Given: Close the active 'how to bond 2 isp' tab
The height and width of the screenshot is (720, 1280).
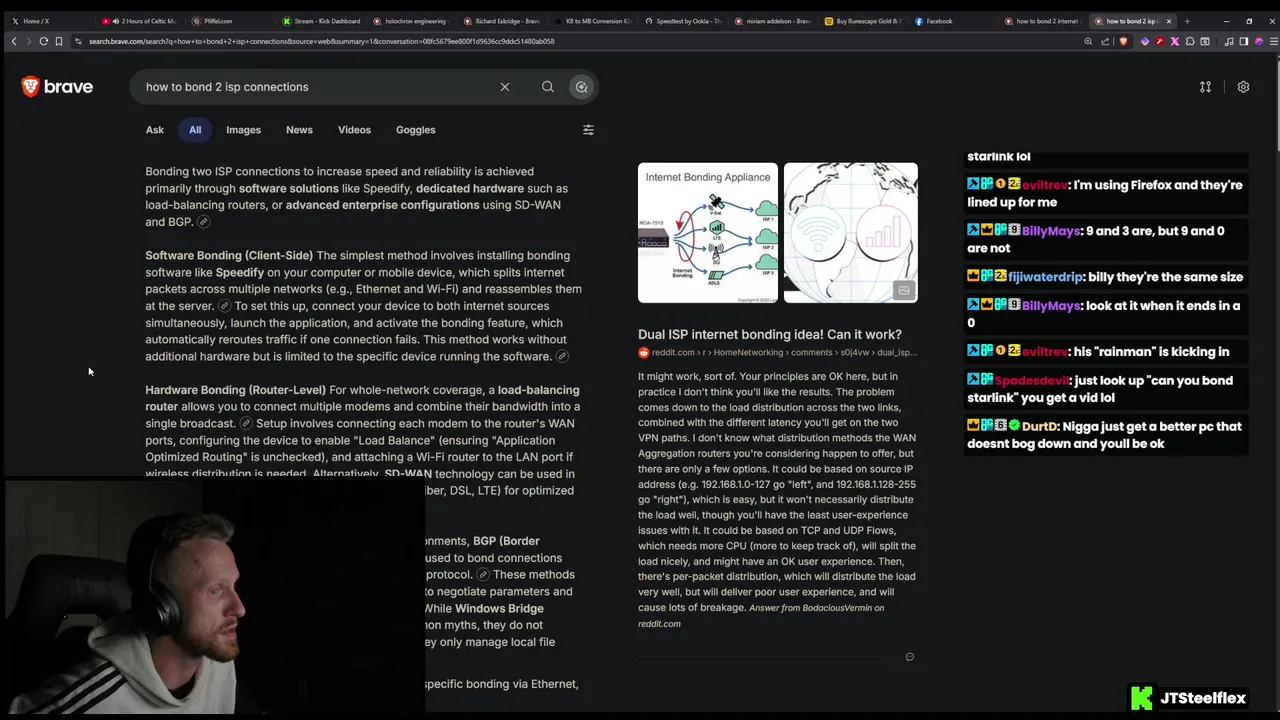Looking at the screenshot, I should tap(1168, 21).
